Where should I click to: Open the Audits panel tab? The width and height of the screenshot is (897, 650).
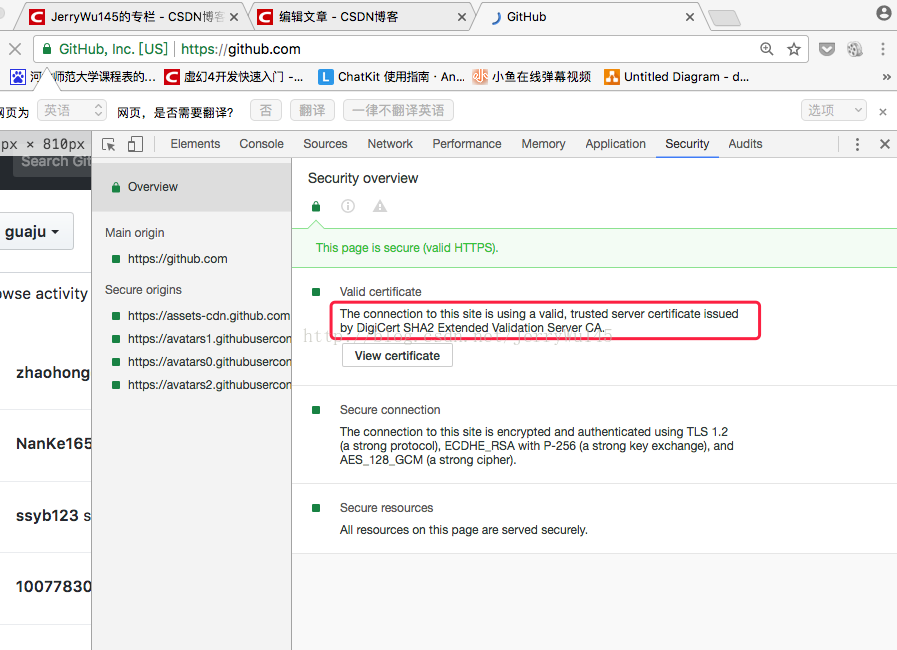745,144
